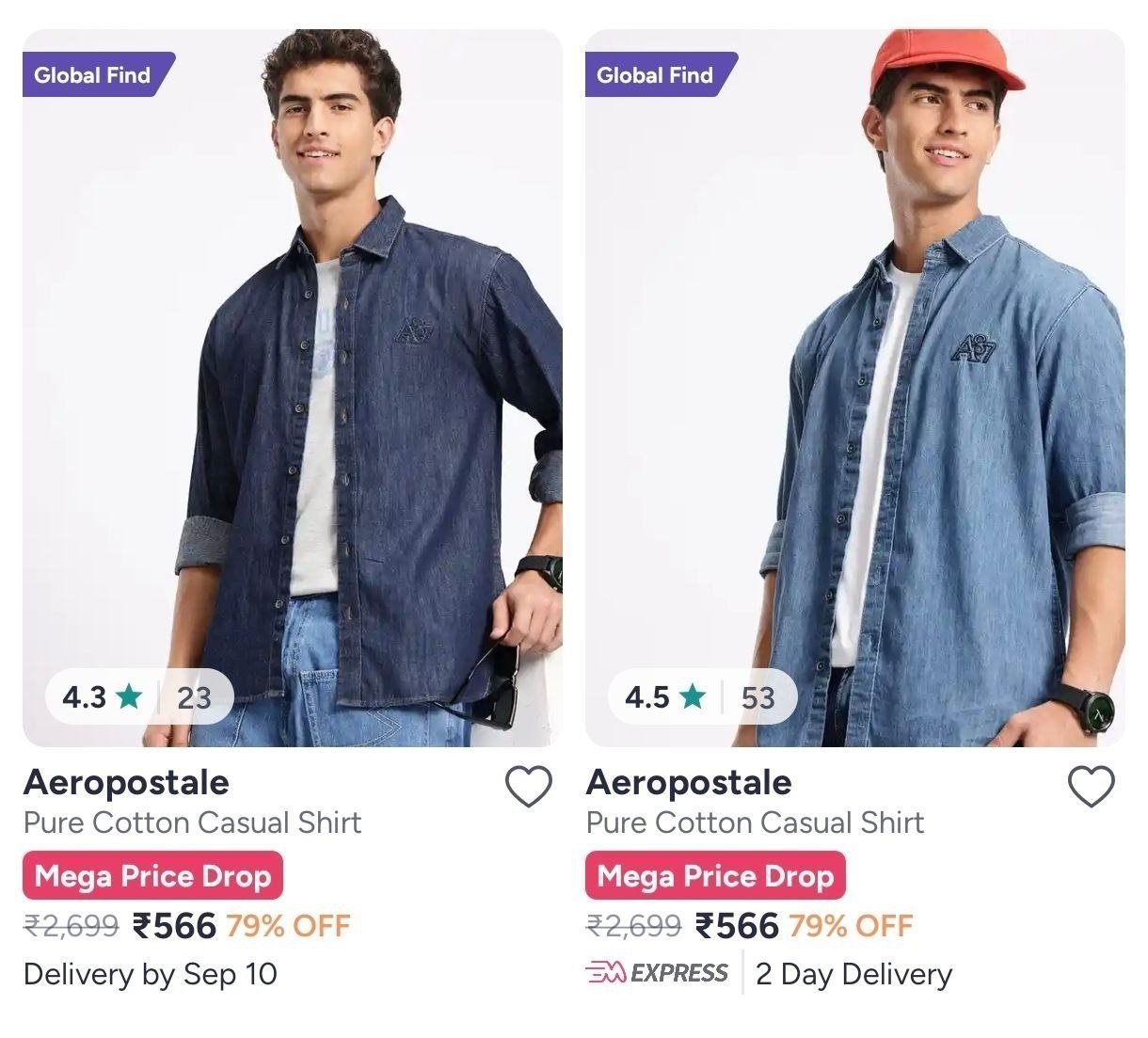
Task: Select right Pure Cotton Casual Shirt description
Action: tap(755, 822)
